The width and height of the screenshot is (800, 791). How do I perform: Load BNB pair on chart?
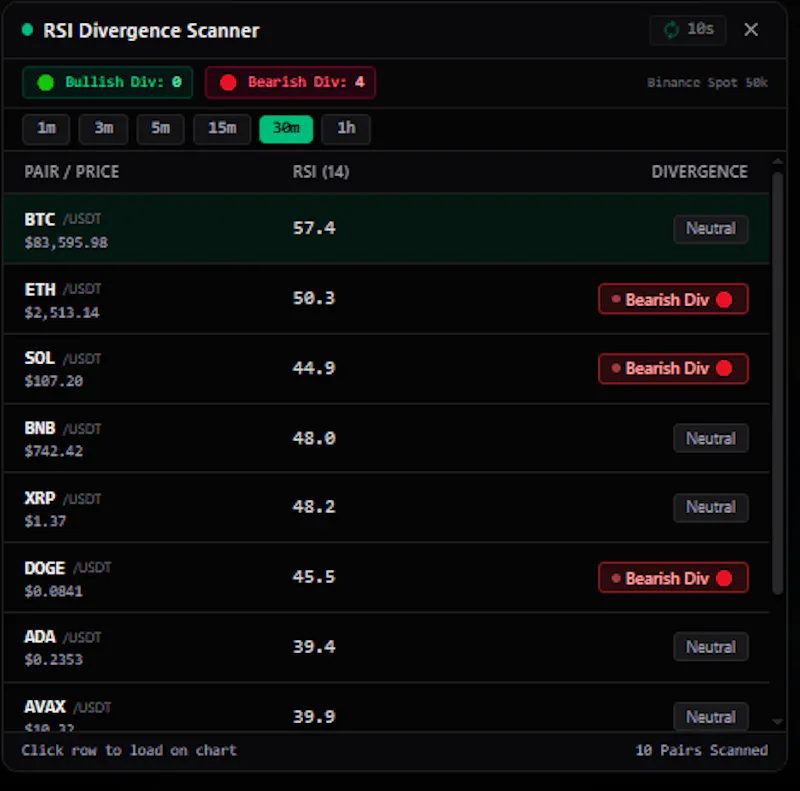click(387, 438)
